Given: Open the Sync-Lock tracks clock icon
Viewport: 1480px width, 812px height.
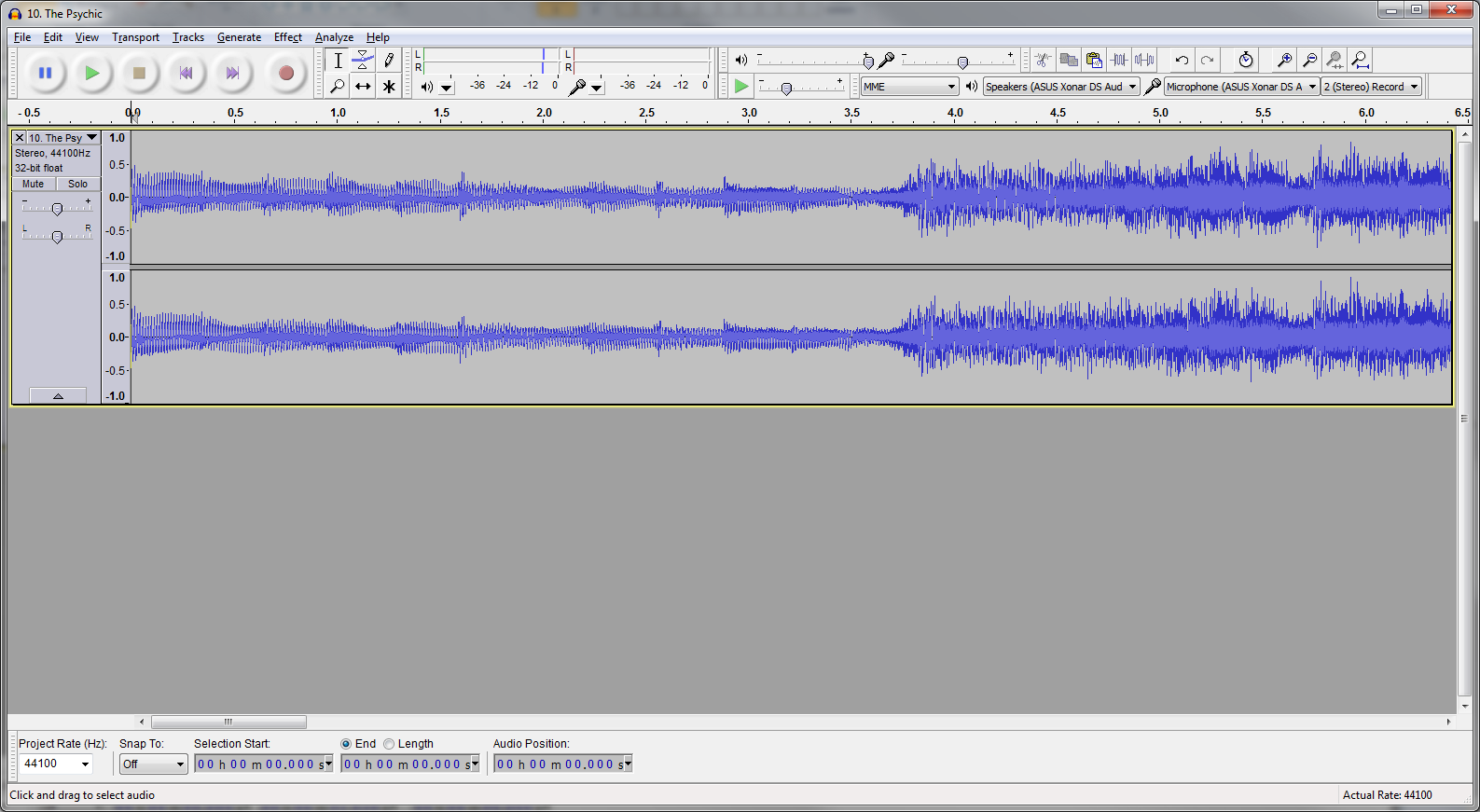Looking at the screenshot, I should [1246, 60].
